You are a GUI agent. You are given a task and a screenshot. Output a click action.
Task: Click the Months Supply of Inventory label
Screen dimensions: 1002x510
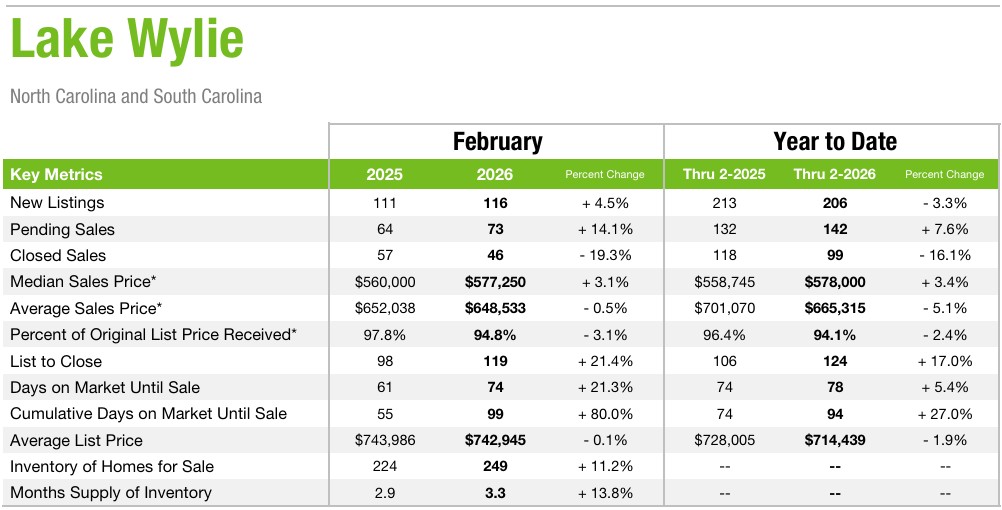[110, 492]
